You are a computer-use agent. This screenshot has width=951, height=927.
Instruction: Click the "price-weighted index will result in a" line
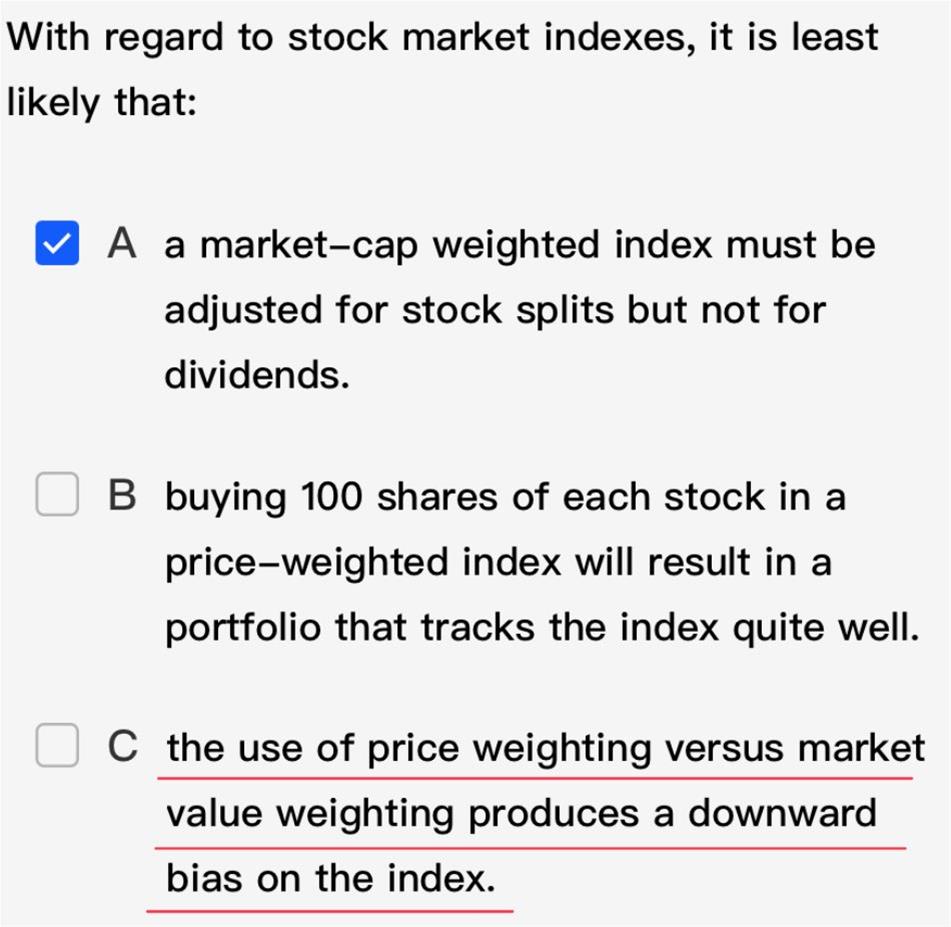[498, 564]
